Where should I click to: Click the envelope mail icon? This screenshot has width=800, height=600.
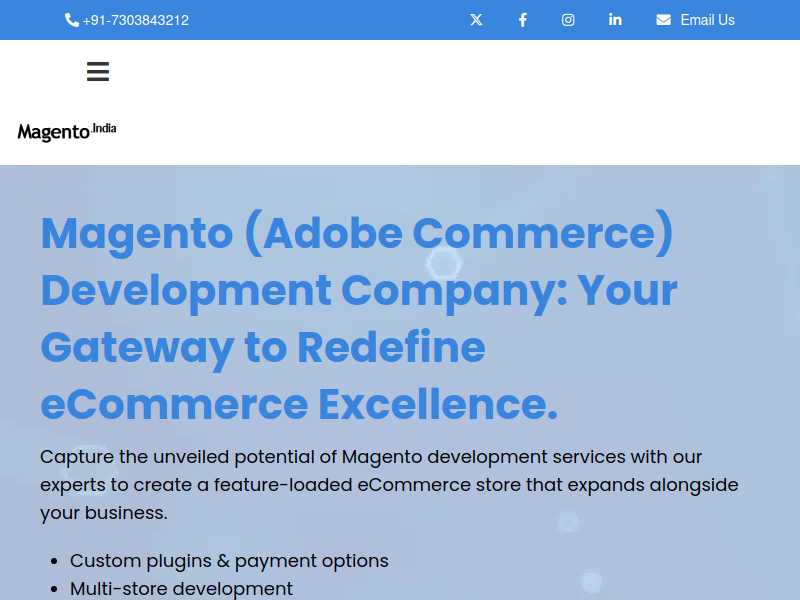click(663, 20)
